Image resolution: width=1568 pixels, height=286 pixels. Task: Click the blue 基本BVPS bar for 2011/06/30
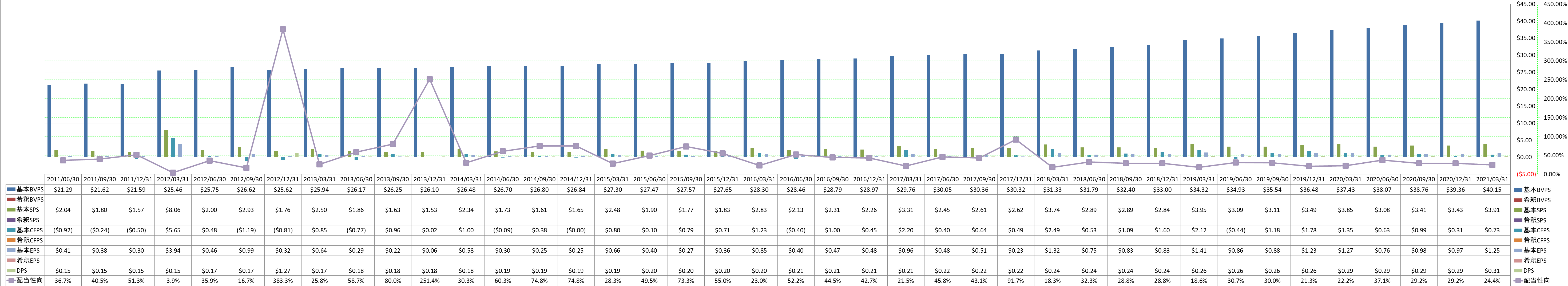(x=49, y=121)
